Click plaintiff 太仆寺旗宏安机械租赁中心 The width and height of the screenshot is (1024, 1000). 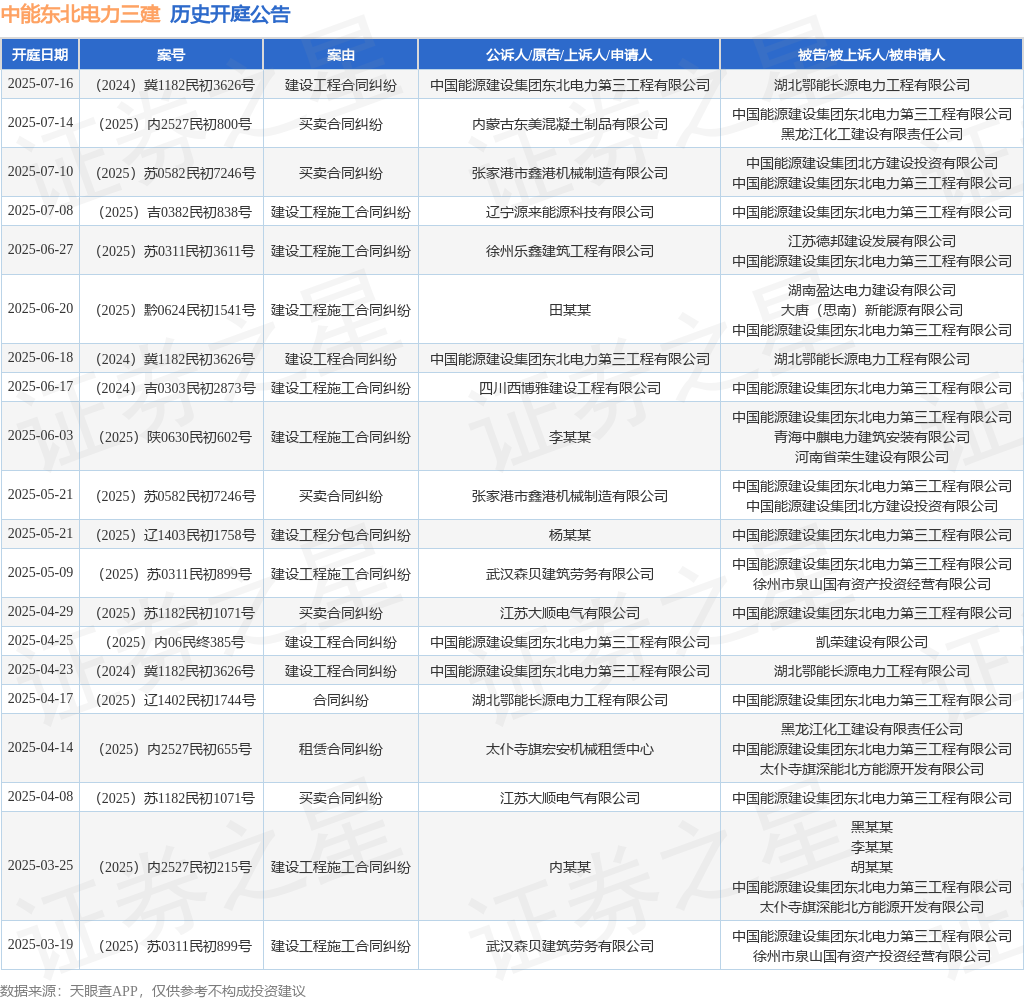(x=569, y=750)
